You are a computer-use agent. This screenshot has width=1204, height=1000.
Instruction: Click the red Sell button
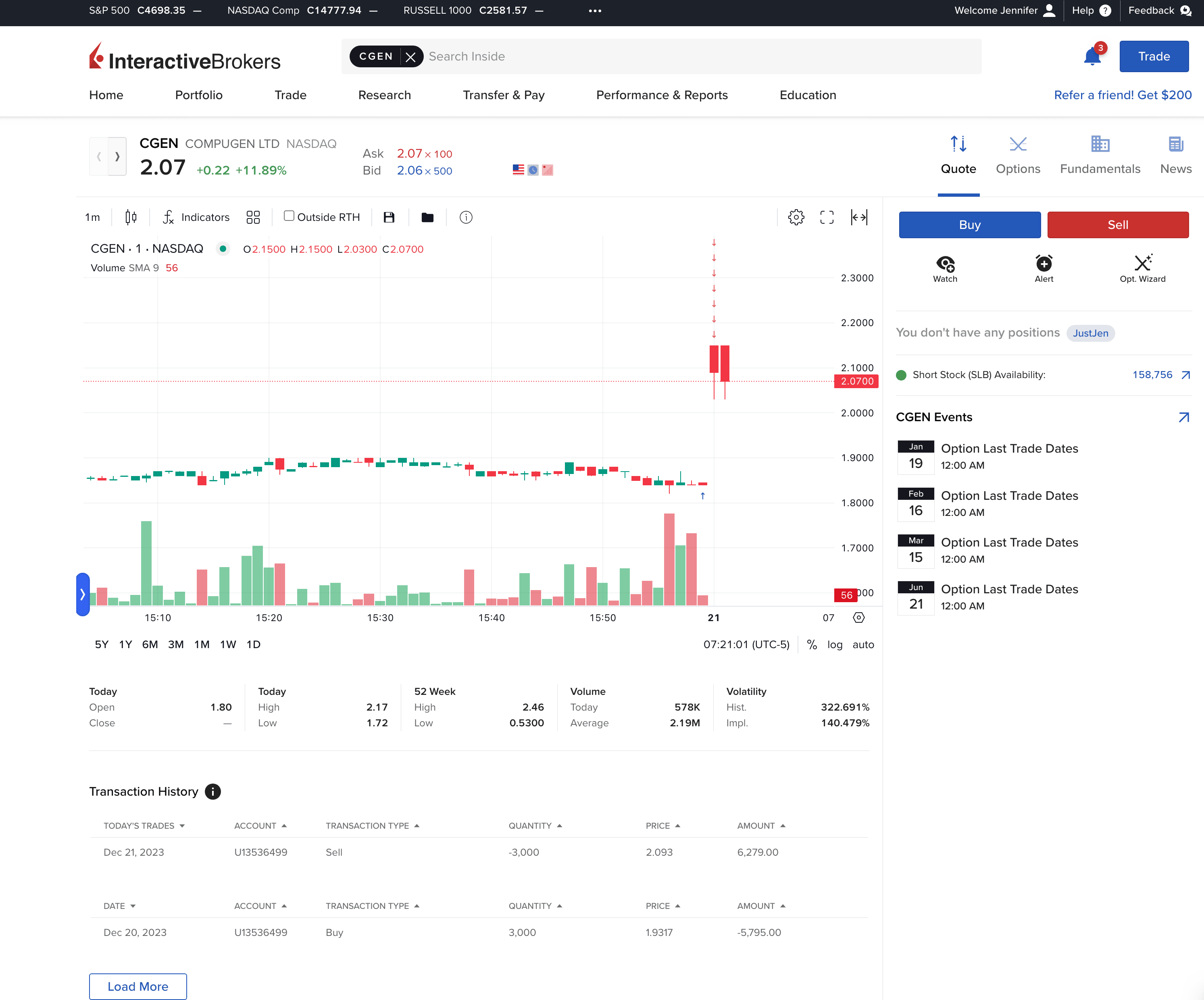(1117, 225)
